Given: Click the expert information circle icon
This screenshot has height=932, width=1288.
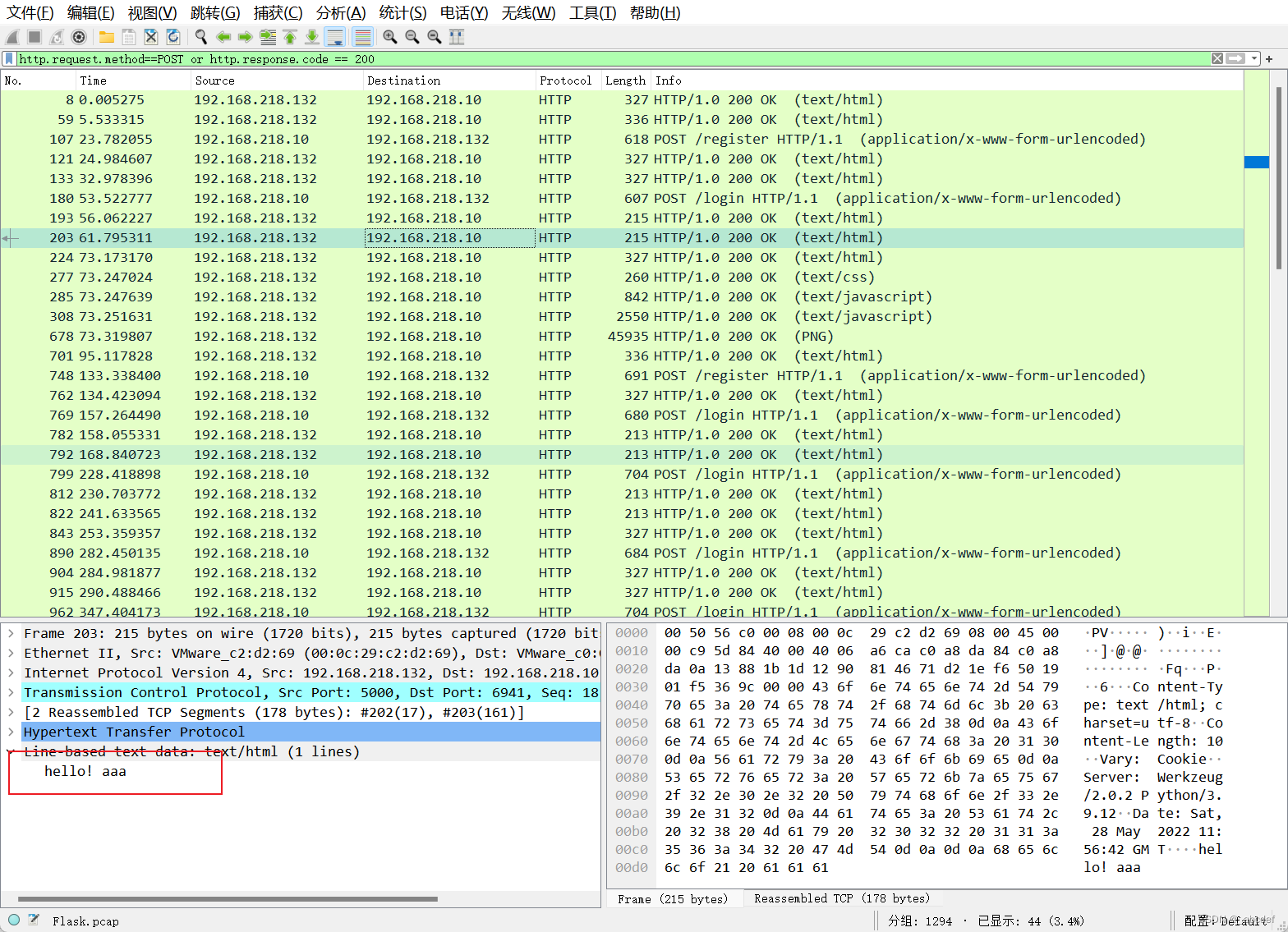Looking at the screenshot, I should pos(14,920).
